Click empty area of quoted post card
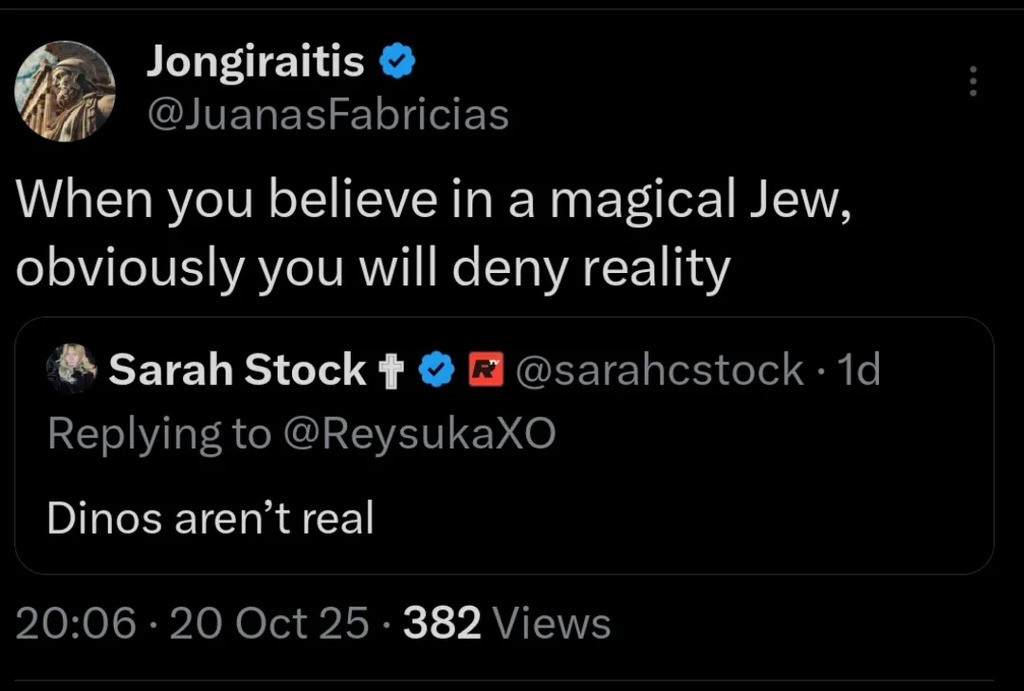1024x691 pixels. (700, 510)
